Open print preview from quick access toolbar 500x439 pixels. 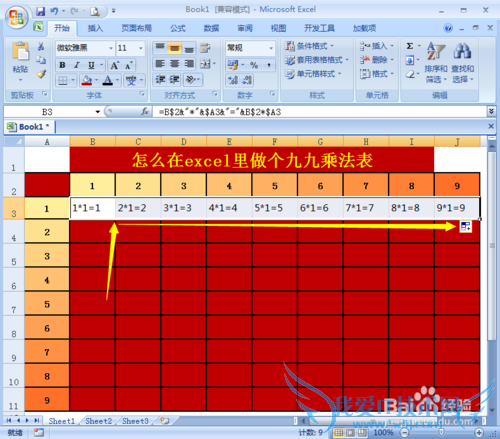[x=95, y=12]
